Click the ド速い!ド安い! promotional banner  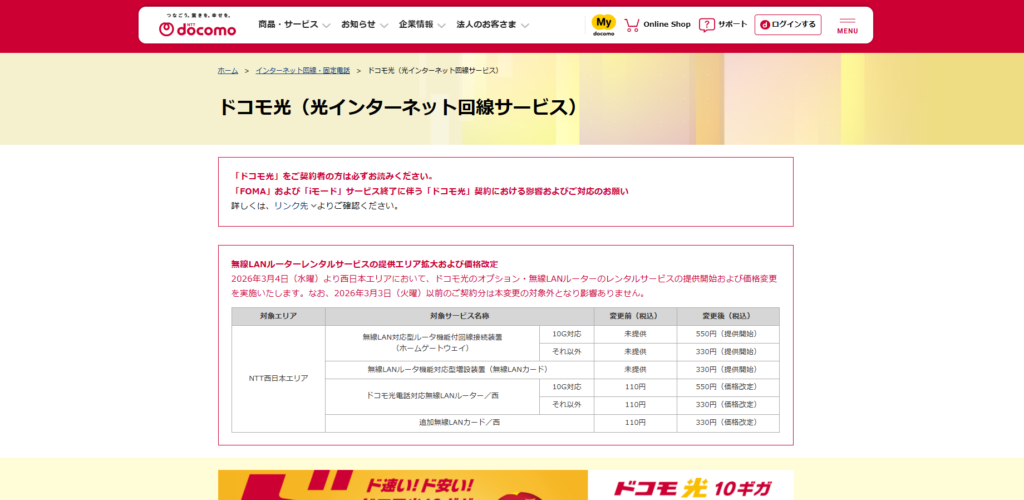tap(402, 485)
